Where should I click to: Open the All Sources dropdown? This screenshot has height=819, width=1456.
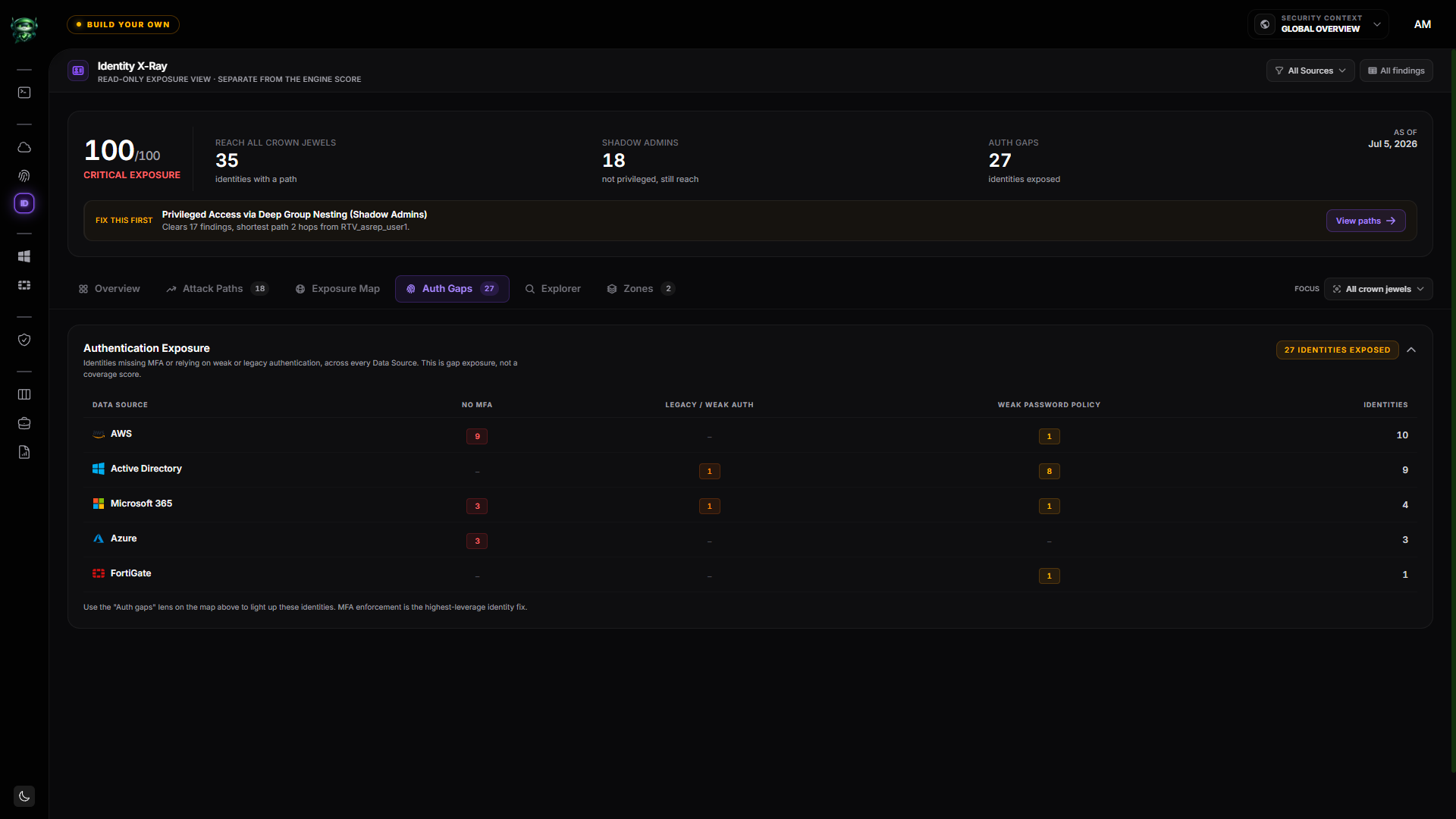1310,71
